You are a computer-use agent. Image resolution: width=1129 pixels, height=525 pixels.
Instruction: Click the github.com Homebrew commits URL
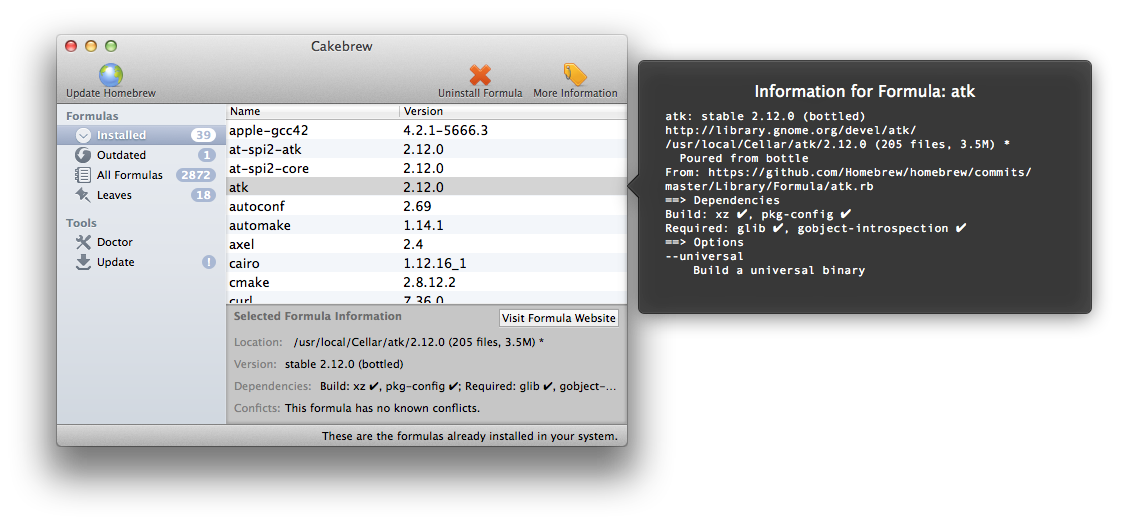click(x=848, y=179)
